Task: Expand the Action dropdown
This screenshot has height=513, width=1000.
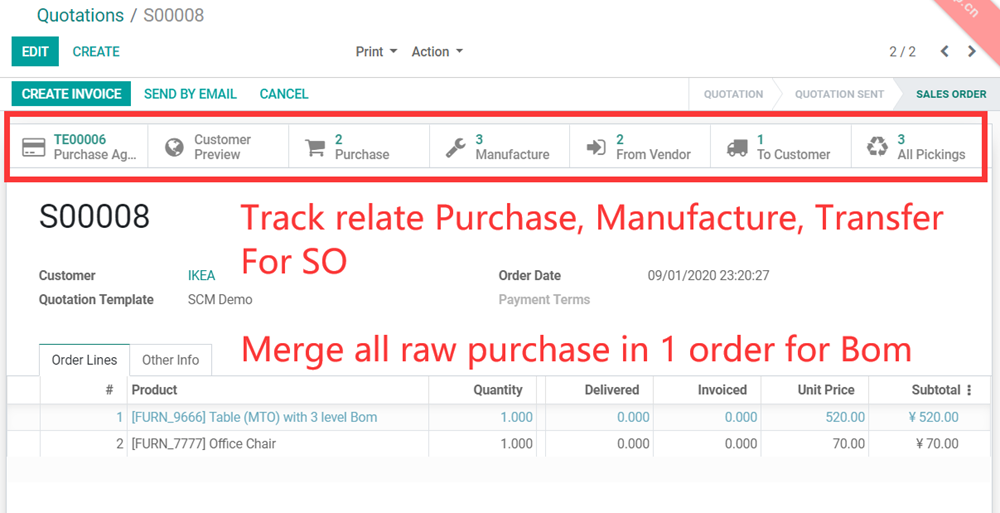Action: 437,52
